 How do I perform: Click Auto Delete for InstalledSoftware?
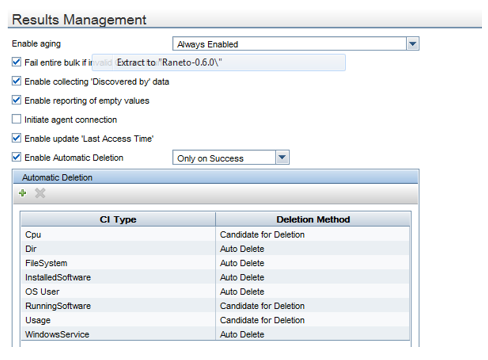pyautogui.click(x=242, y=277)
